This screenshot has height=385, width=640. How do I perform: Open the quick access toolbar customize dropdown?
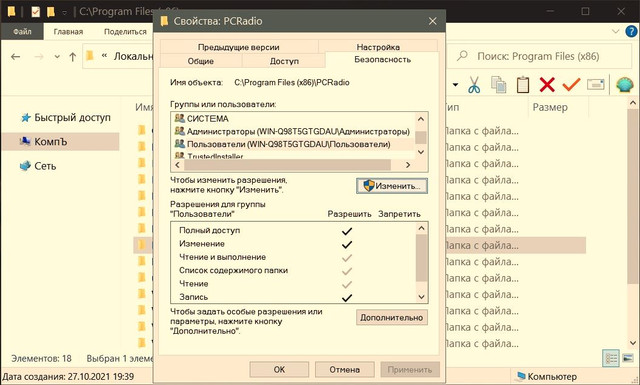point(64,13)
